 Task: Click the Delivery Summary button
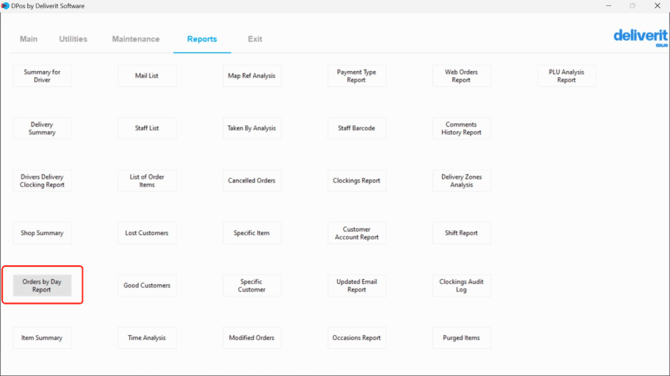tap(42, 128)
